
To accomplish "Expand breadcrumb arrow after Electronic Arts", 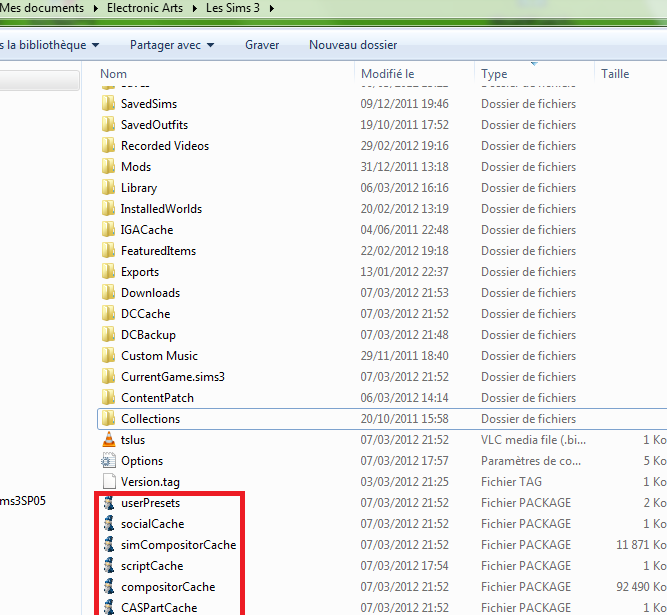I will click(195, 8).
